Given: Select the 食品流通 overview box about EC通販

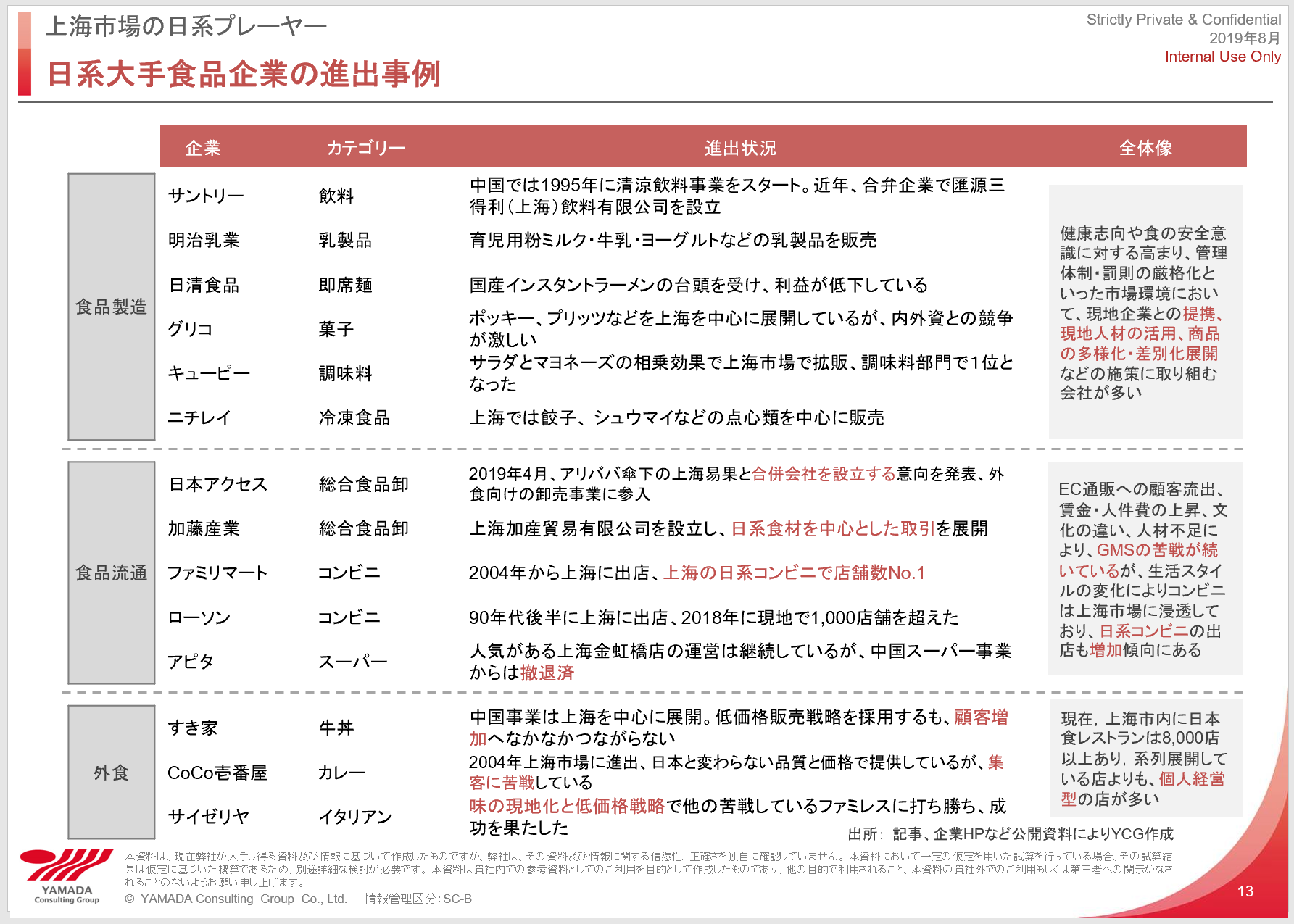Looking at the screenshot, I should pyautogui.click(x=1145, y=569).
